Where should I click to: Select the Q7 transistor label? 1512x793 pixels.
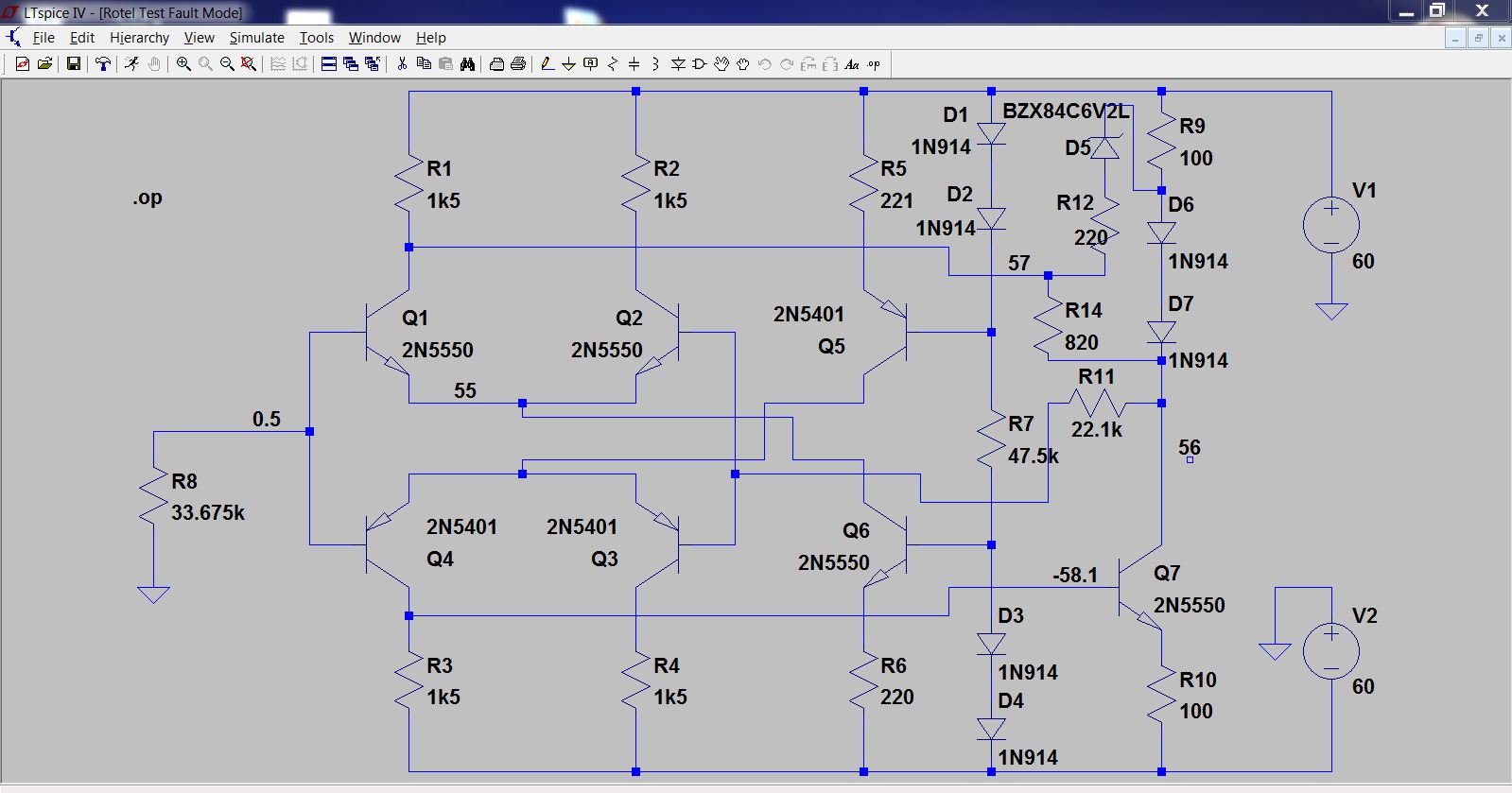pyautogui.click(x=1167, y=573)
